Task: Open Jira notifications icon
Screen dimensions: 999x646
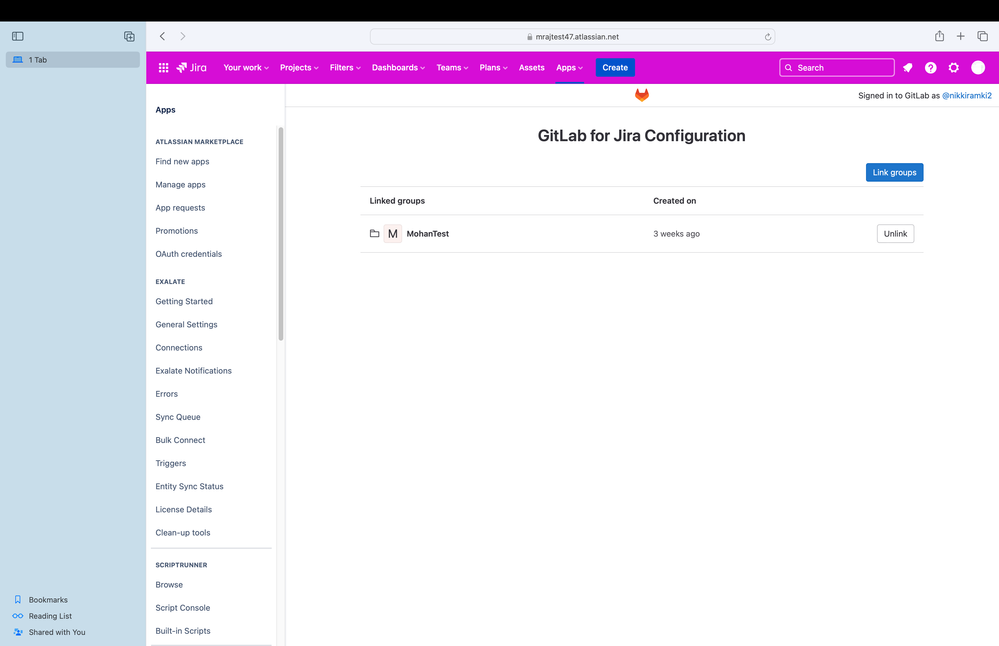Action: [x=908, y=68]
